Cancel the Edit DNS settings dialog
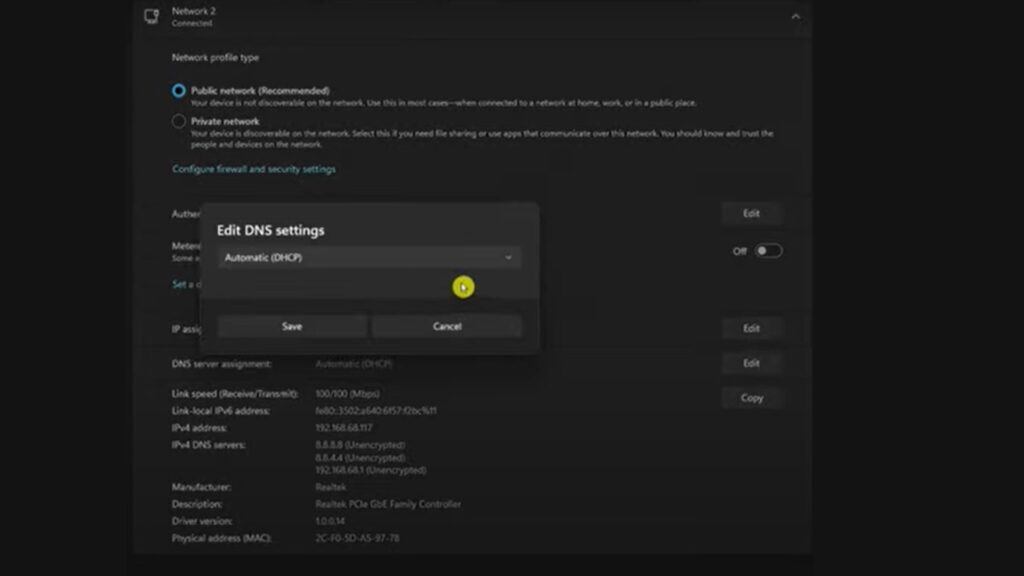This screenshot has height=576, width=1024. [447, 326]
